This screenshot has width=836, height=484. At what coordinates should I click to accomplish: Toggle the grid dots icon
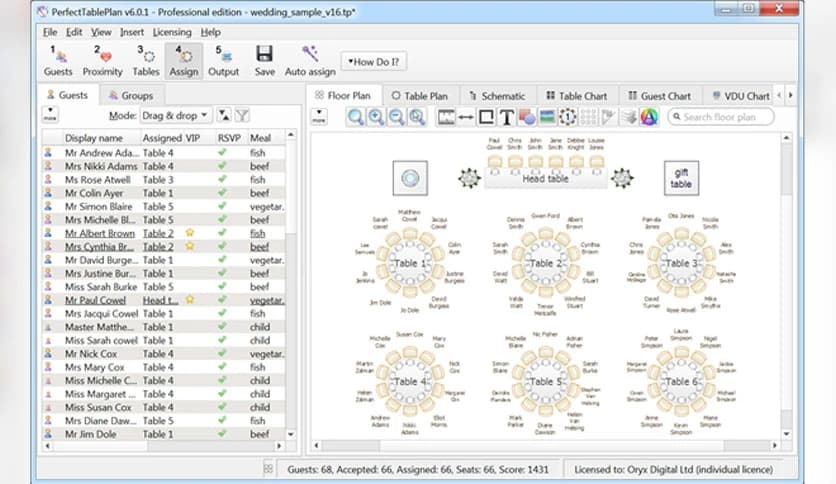point(588,117)
